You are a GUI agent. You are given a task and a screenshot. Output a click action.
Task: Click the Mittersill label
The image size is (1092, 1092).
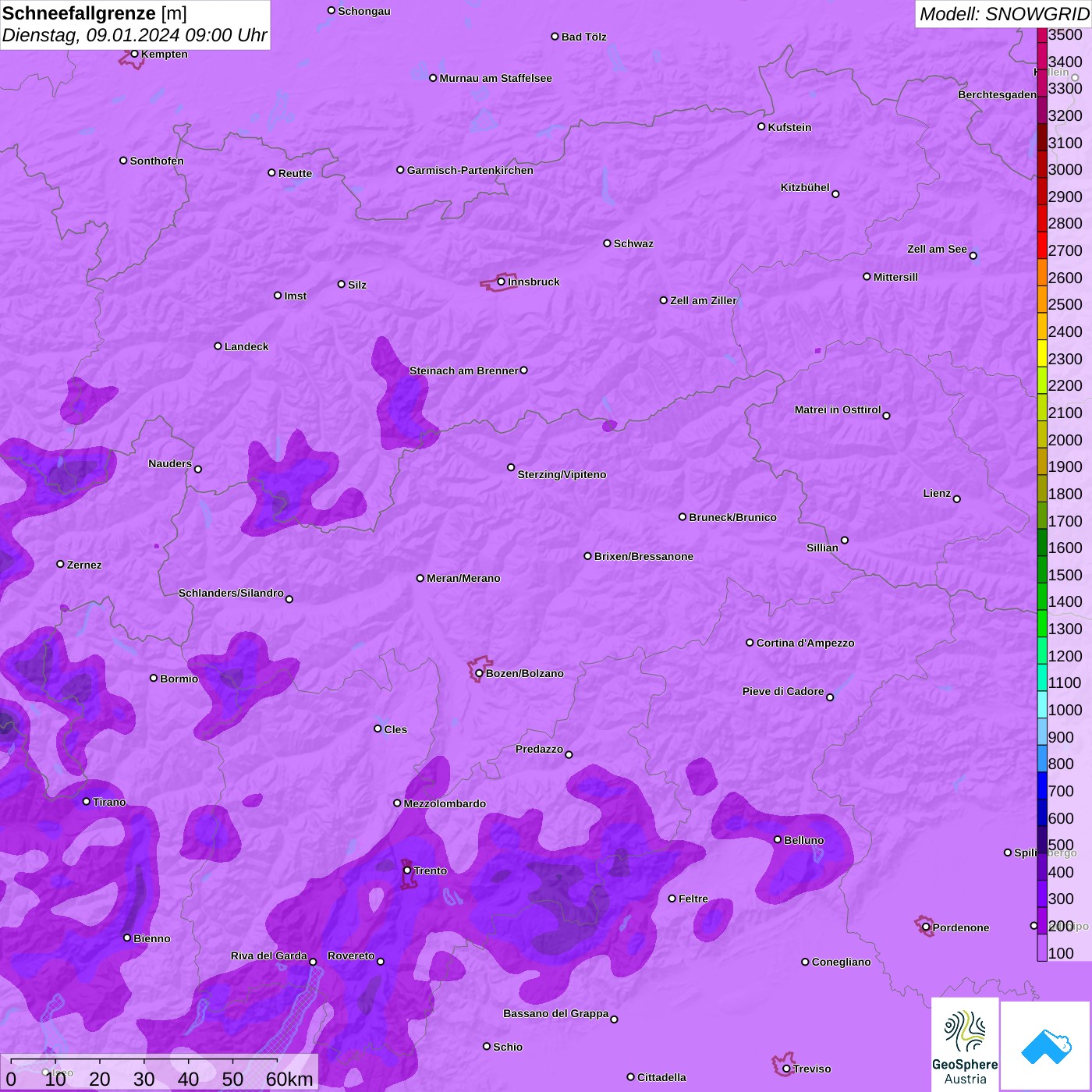[895, 277]
